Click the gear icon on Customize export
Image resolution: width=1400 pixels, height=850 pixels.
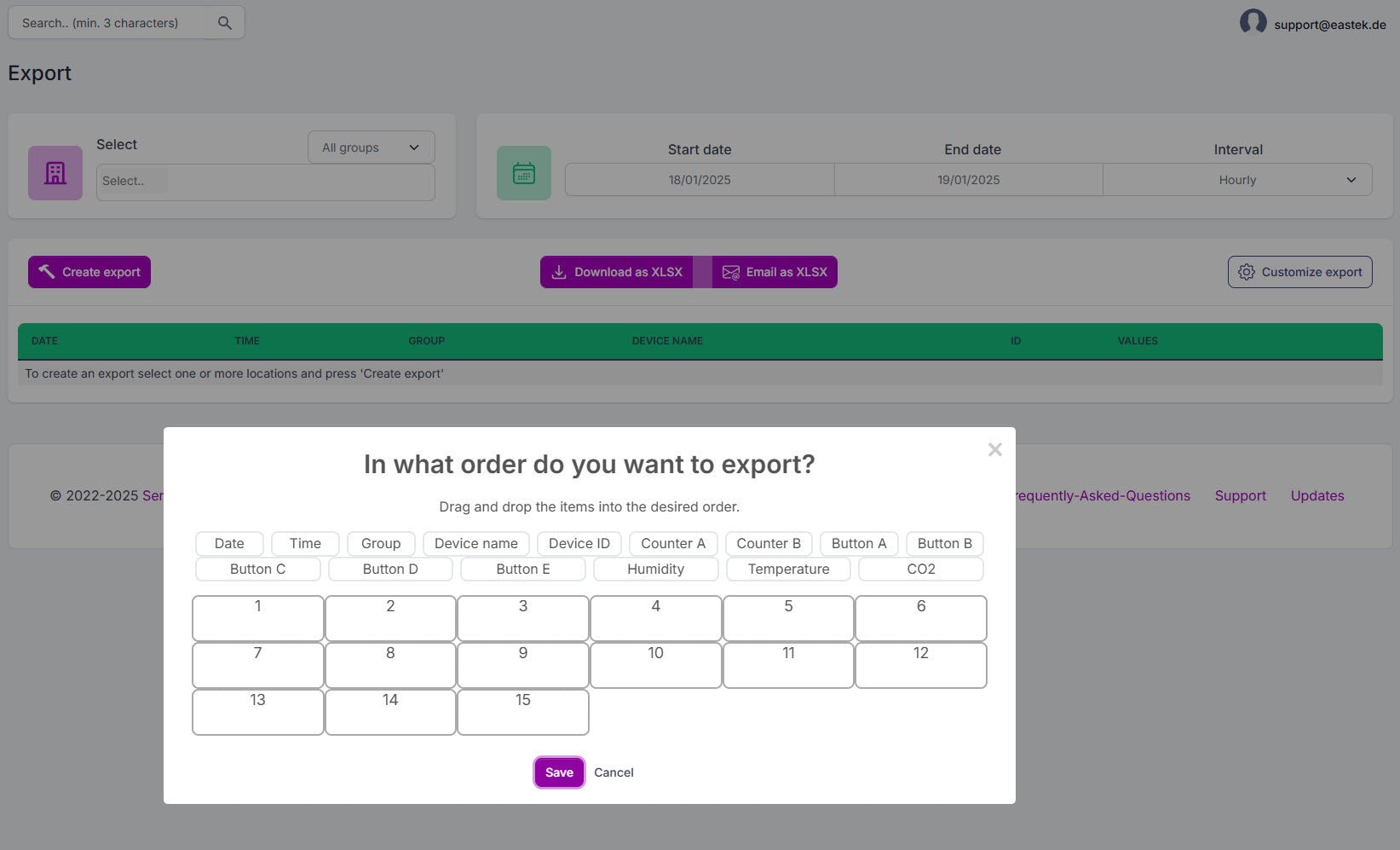1247,271
